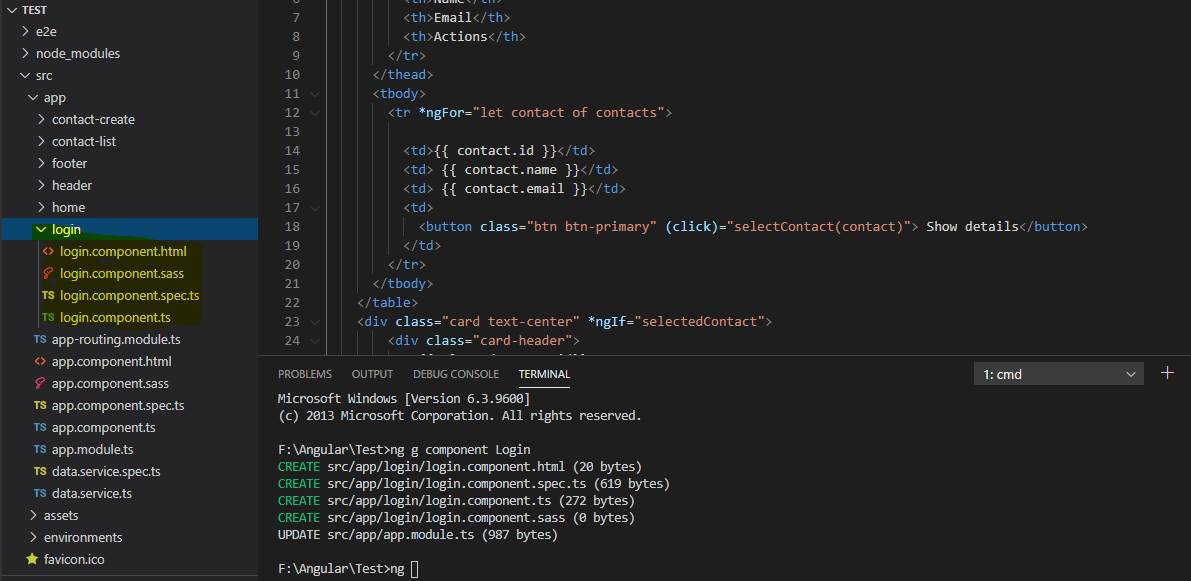Click the HTML icon beside login.component.html
The width and height of the screenshot is (1191, 581).
(x=48, y=252)
